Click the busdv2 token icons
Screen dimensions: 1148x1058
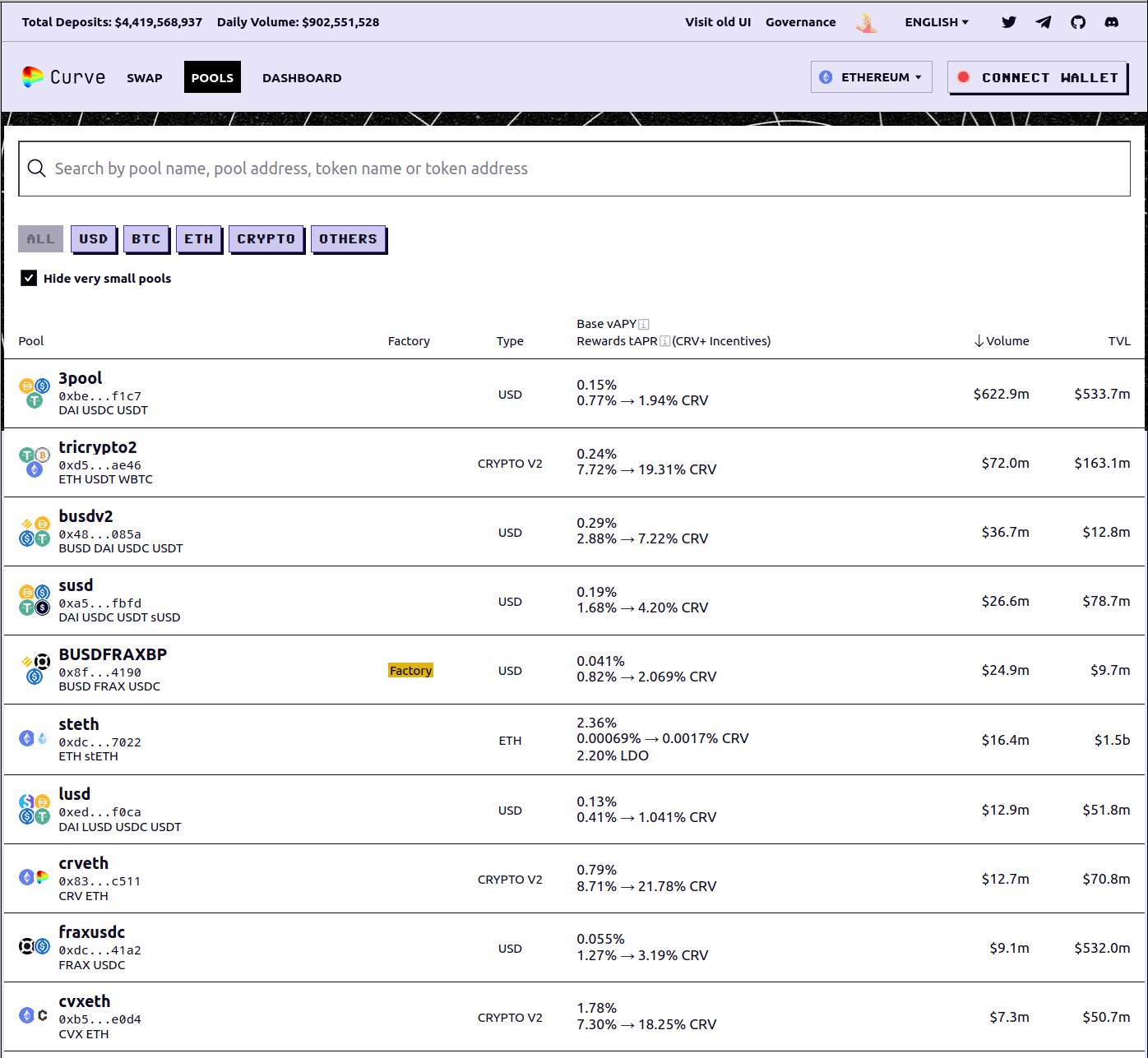pos(34,532)
